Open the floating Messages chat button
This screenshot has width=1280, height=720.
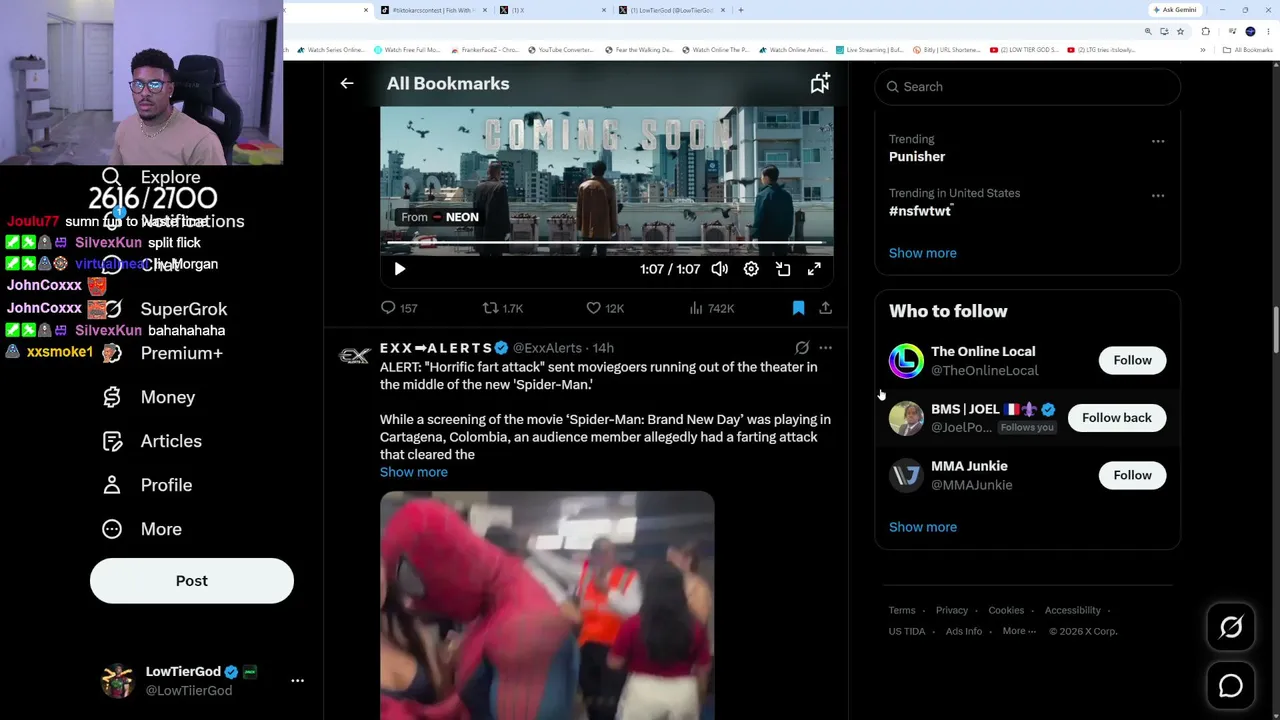click(x=1231, y=686)
